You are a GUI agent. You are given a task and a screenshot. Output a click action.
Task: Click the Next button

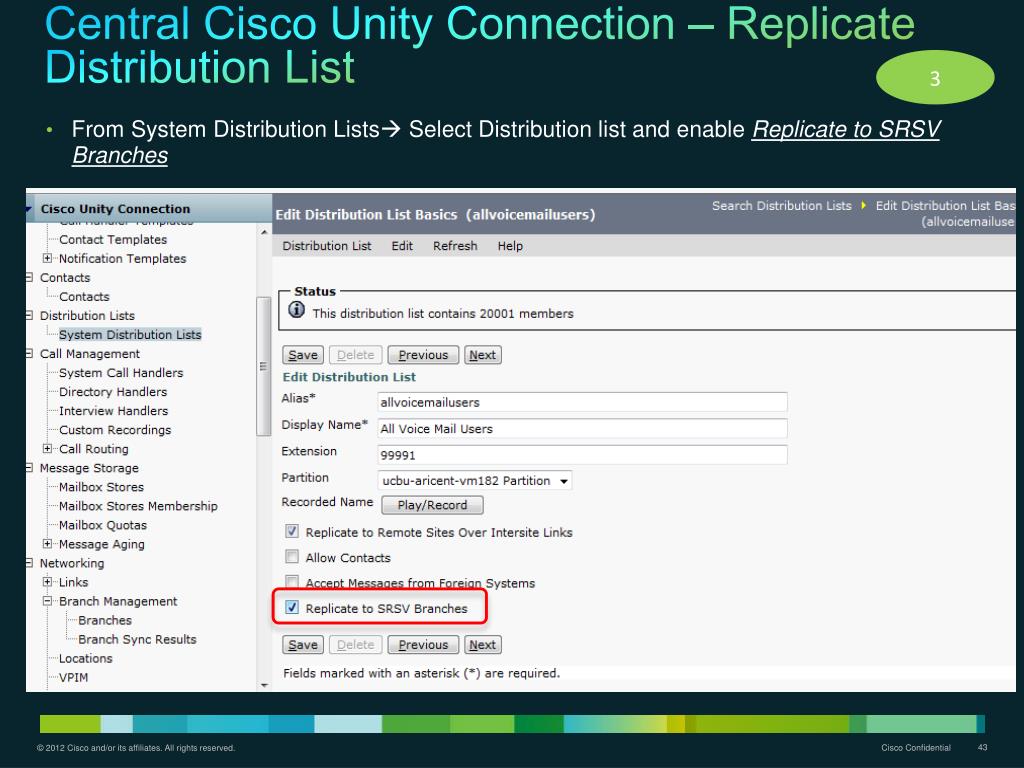pyautogui.click(x=483, y=354)
